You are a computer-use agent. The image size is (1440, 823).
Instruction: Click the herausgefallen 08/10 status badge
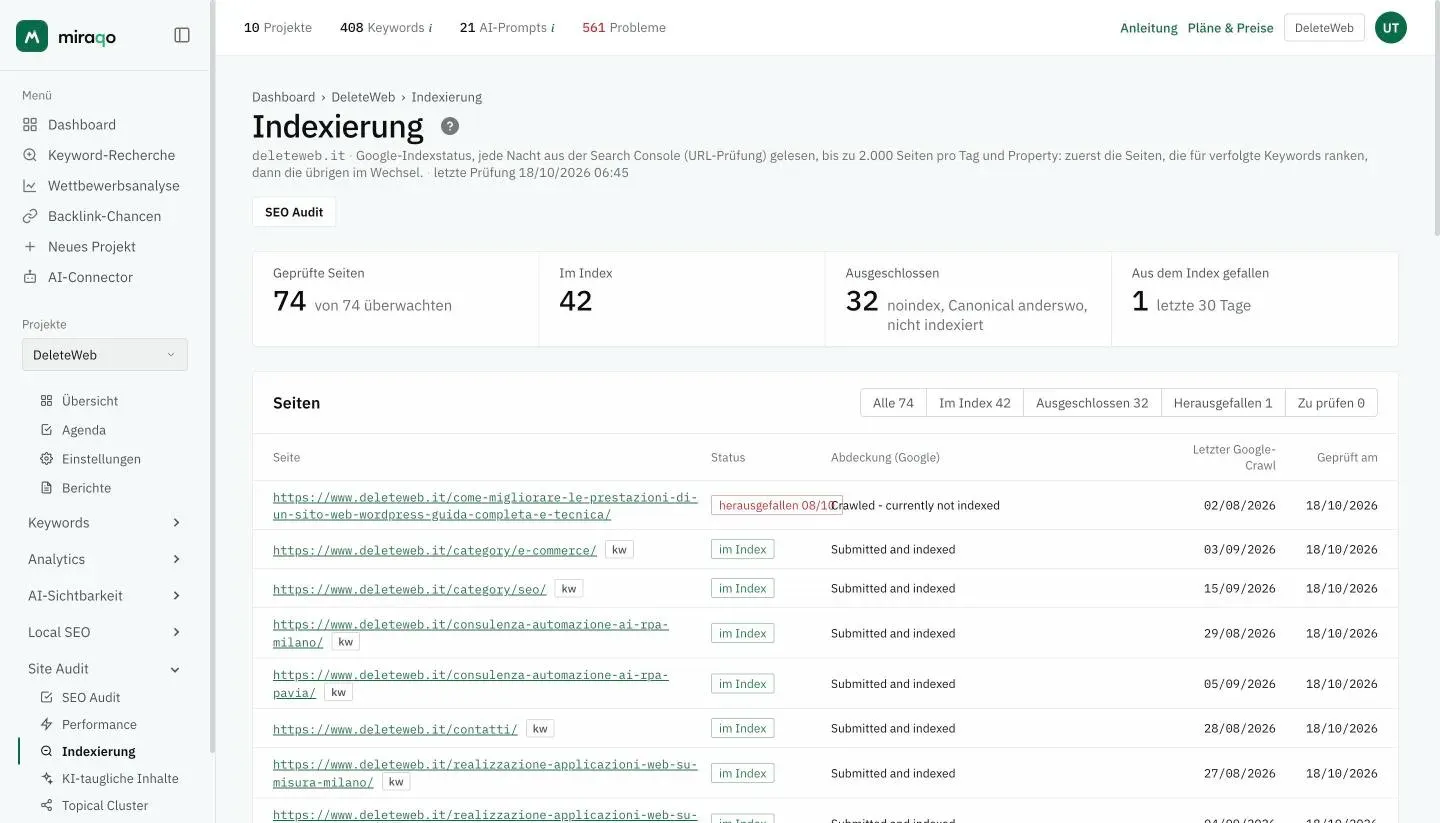point(777,505)
